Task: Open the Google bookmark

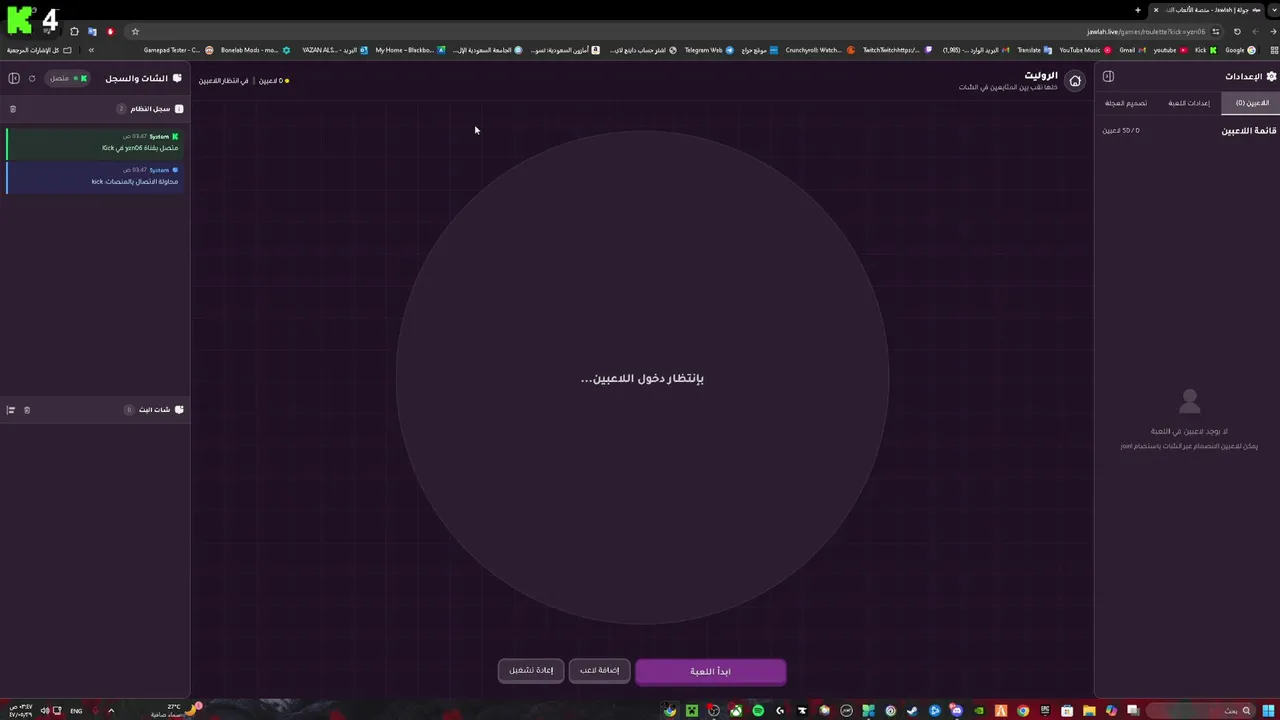Action: 1240,50
